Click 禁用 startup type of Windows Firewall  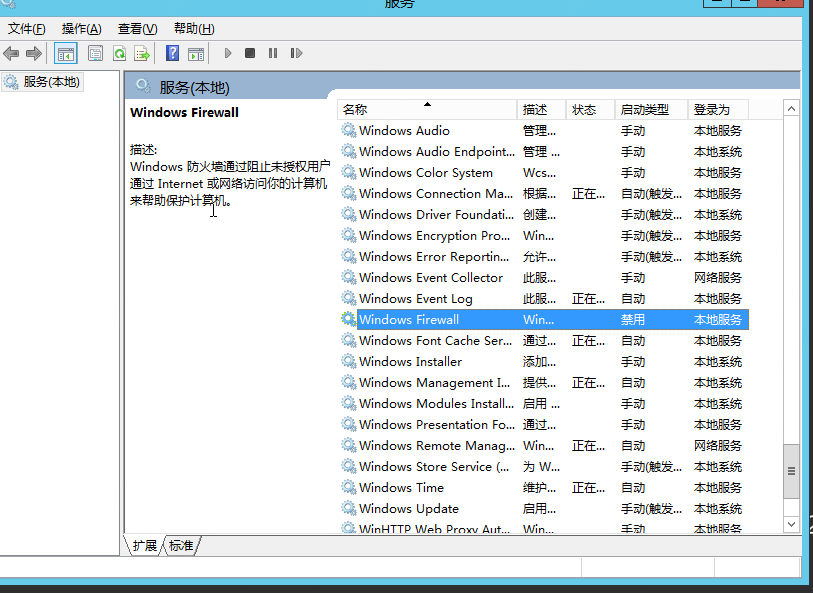coord(633,320)
